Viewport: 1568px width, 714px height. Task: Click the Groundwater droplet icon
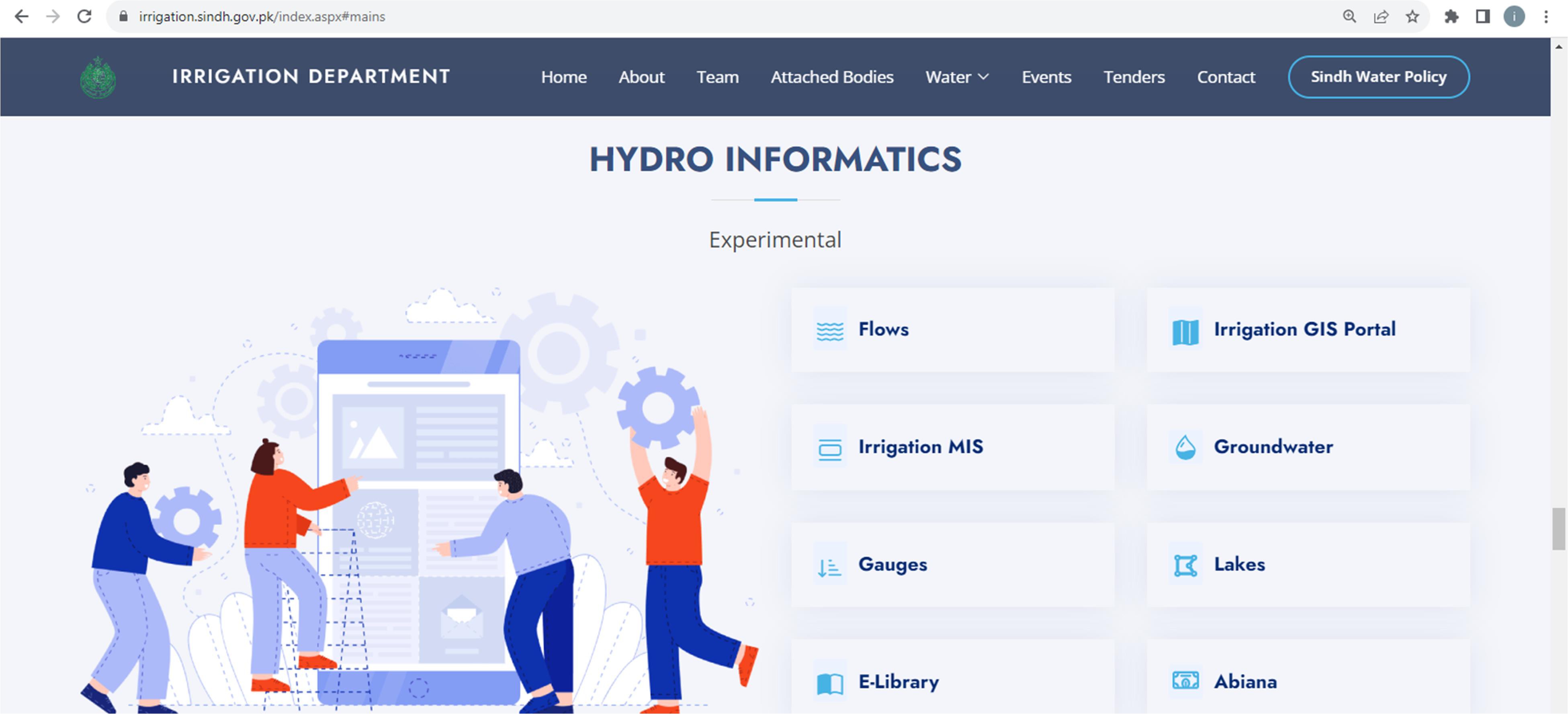pos(1185,448)
